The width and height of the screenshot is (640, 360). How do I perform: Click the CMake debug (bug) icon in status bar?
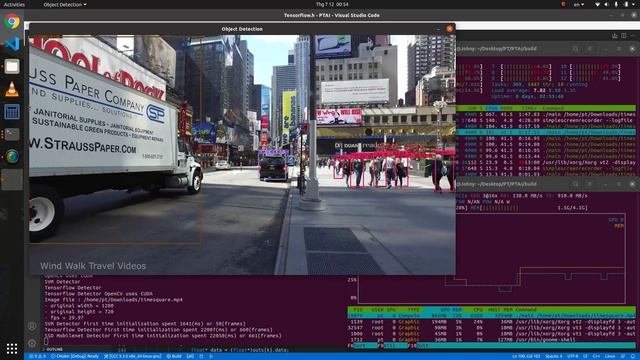[x=201, y=356]
